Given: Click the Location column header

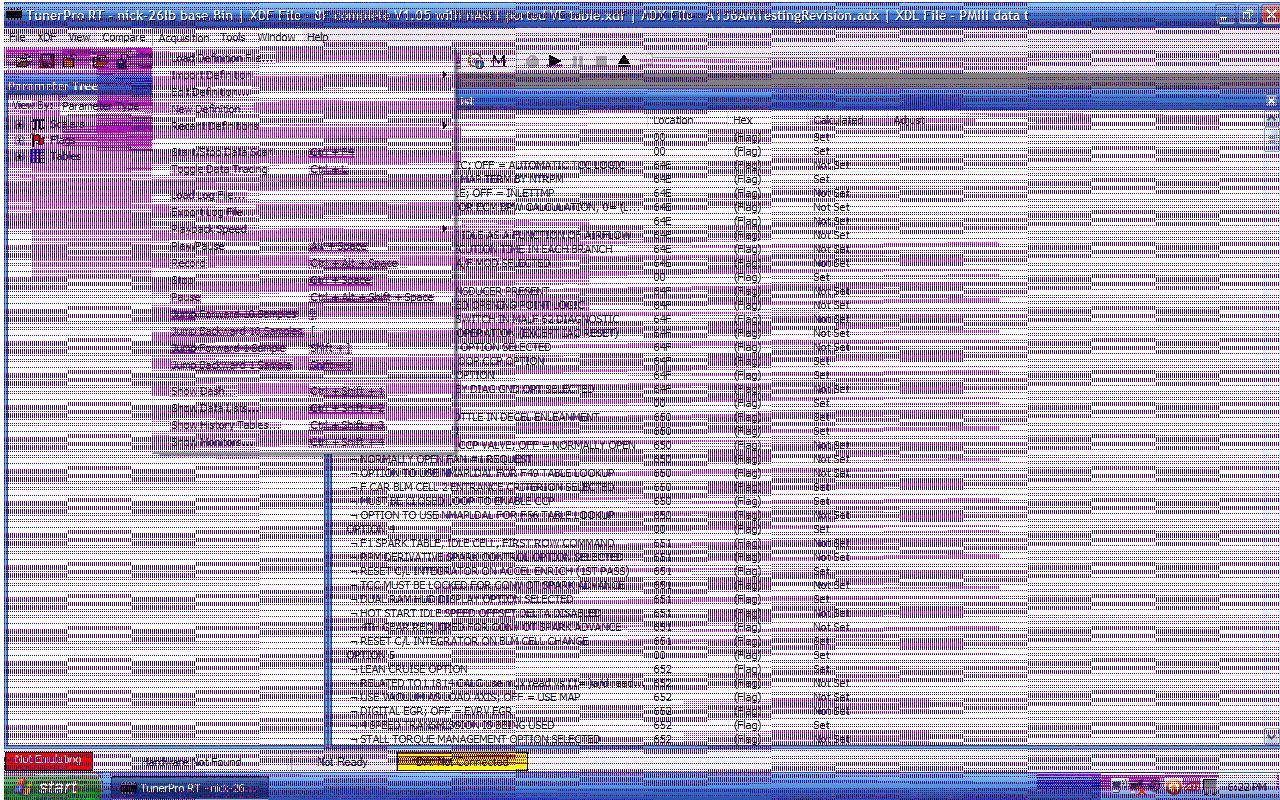Looking at the screenshot, I should 673,120.
